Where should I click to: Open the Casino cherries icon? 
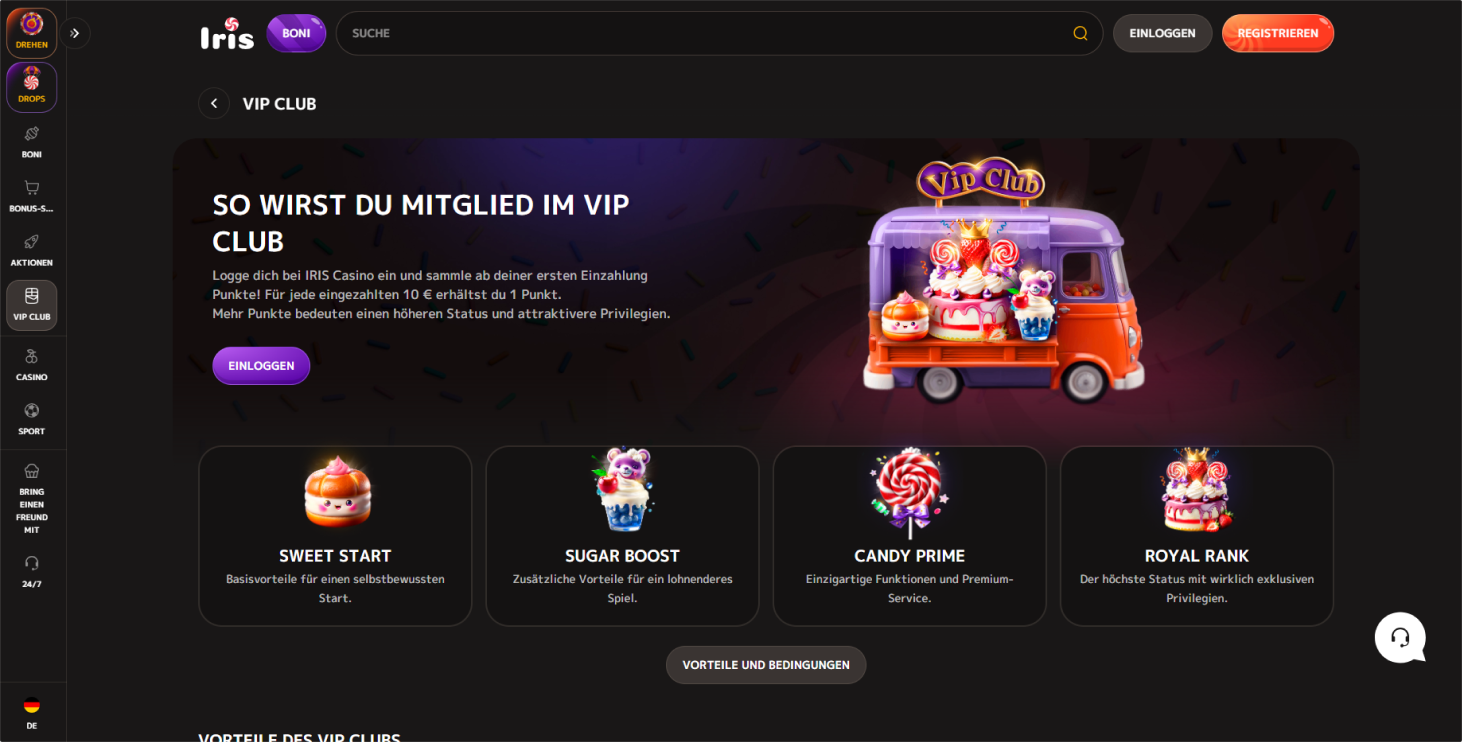tap(32, 365)
